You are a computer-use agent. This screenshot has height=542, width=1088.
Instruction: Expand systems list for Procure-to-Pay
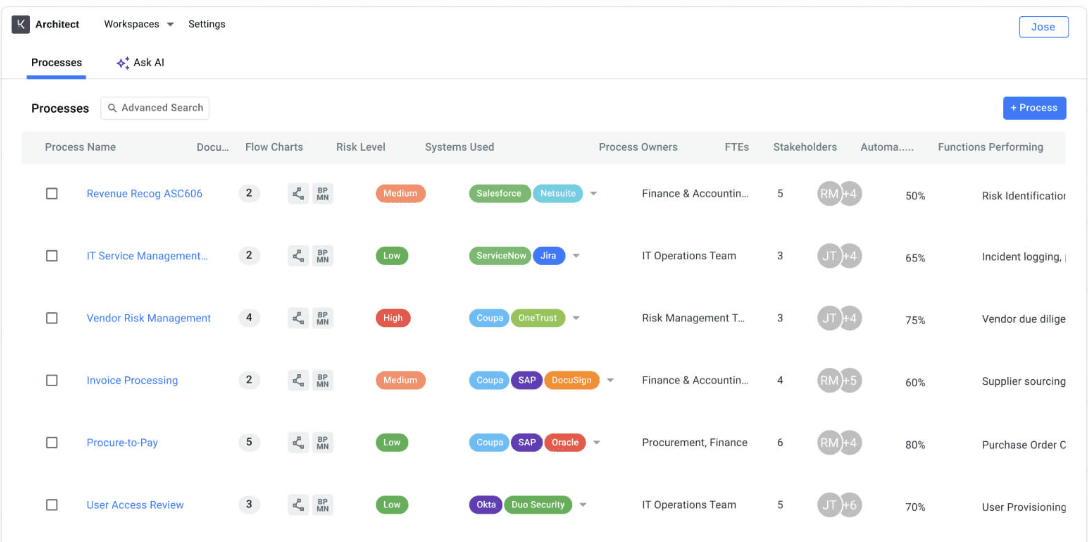click(597, 443)
